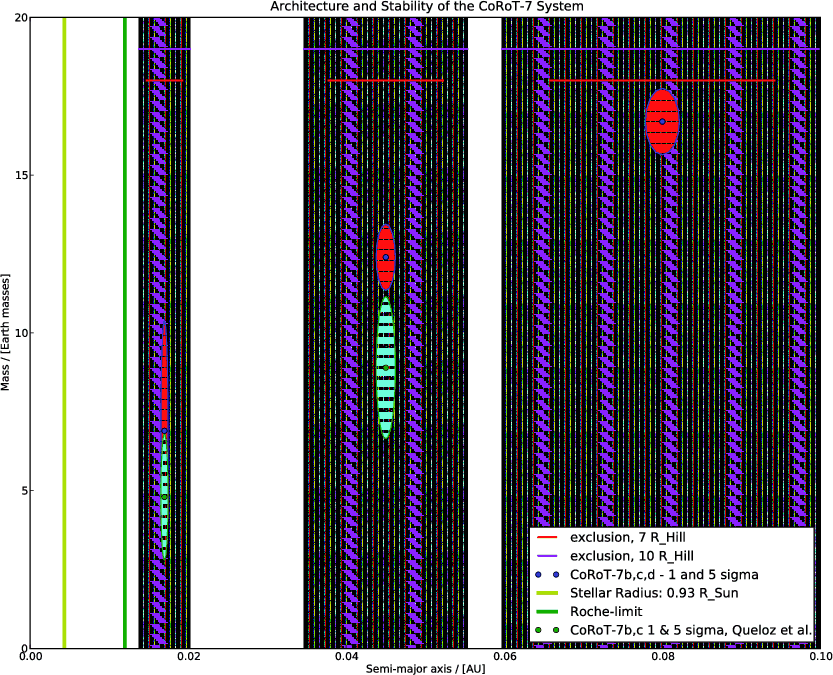Click the 'Semi-major axis / [AU]' axis label
The height and width of the screenshot is (675, 833).
[425, 669]
